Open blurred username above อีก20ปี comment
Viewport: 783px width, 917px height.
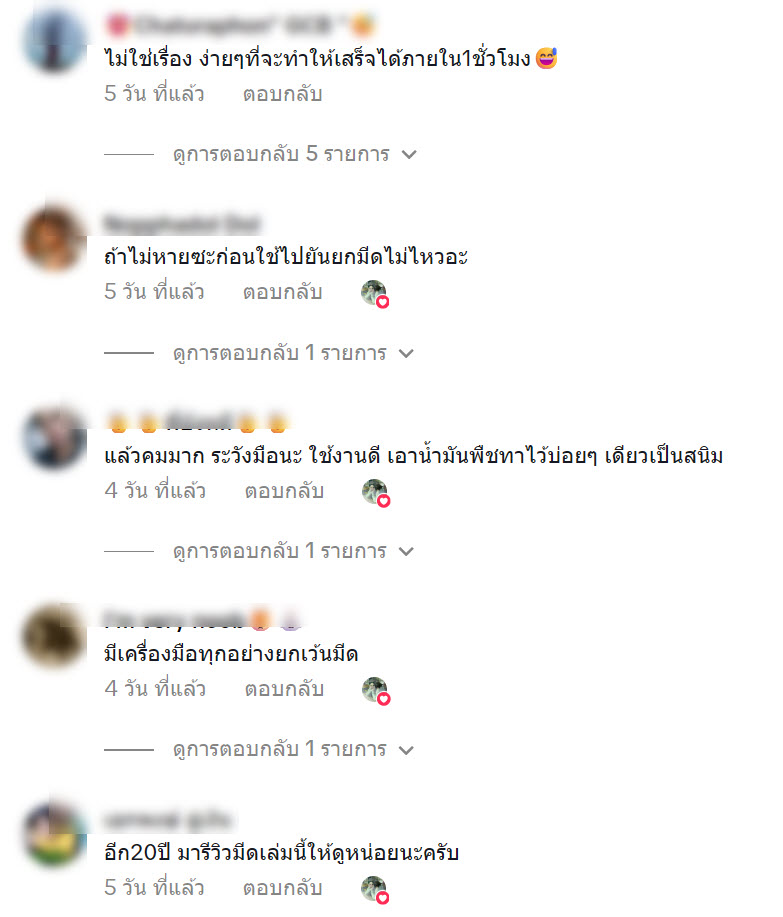tap(168, 821)
